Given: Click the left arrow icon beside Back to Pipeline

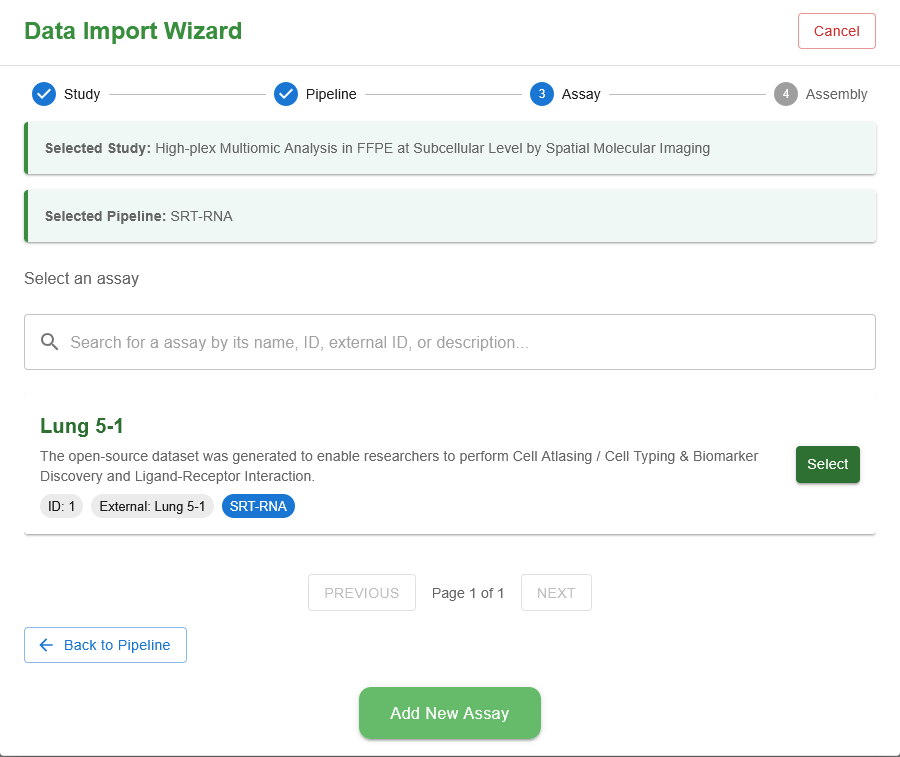Looking at the screenshot, I should click(x=46, y=645).
